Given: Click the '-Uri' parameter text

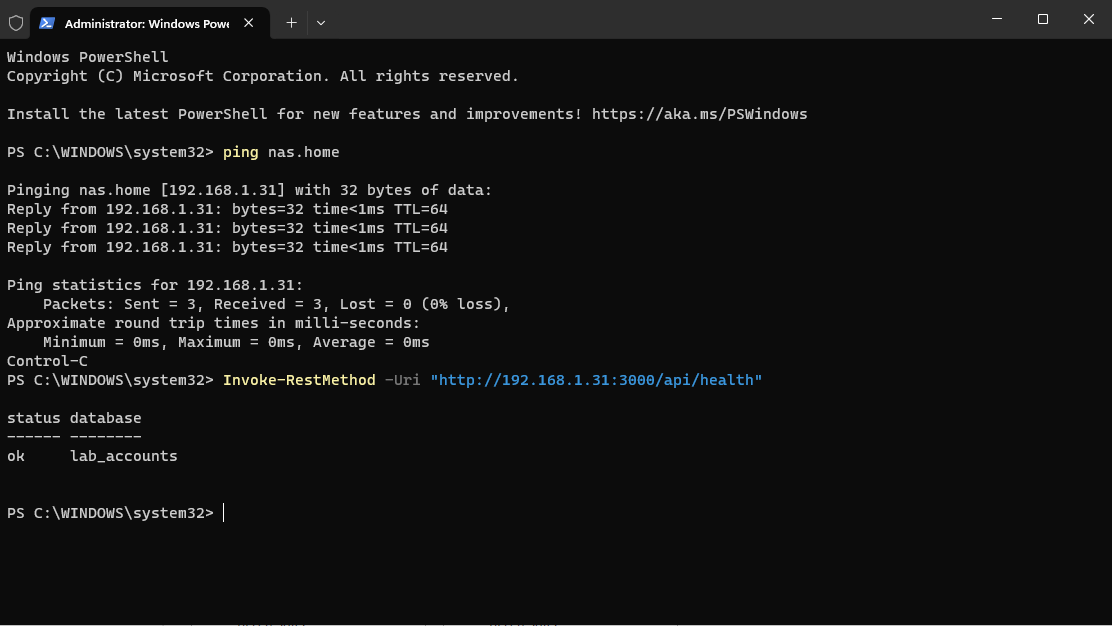Looking at the screenshot, I should tap(402, 380).
